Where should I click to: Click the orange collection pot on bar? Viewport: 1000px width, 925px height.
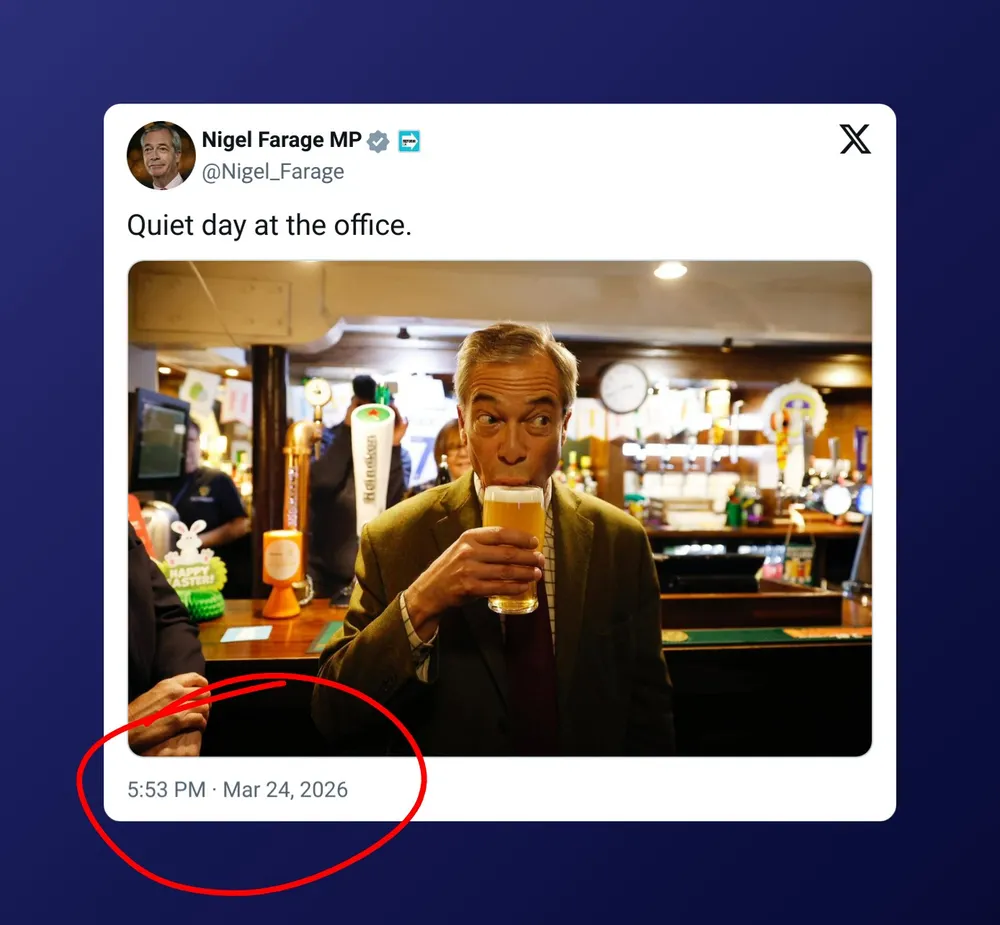[x=282, y=574]
